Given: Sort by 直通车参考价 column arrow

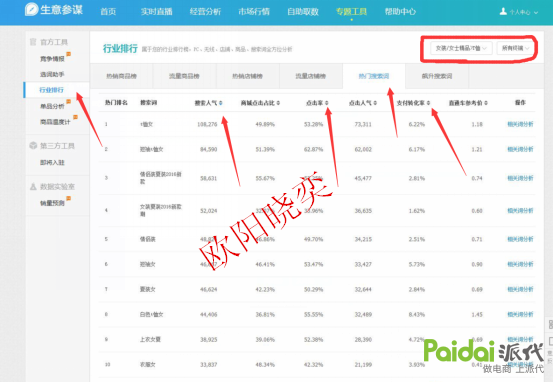Looking at the screenshot, I should pos(486,103).
